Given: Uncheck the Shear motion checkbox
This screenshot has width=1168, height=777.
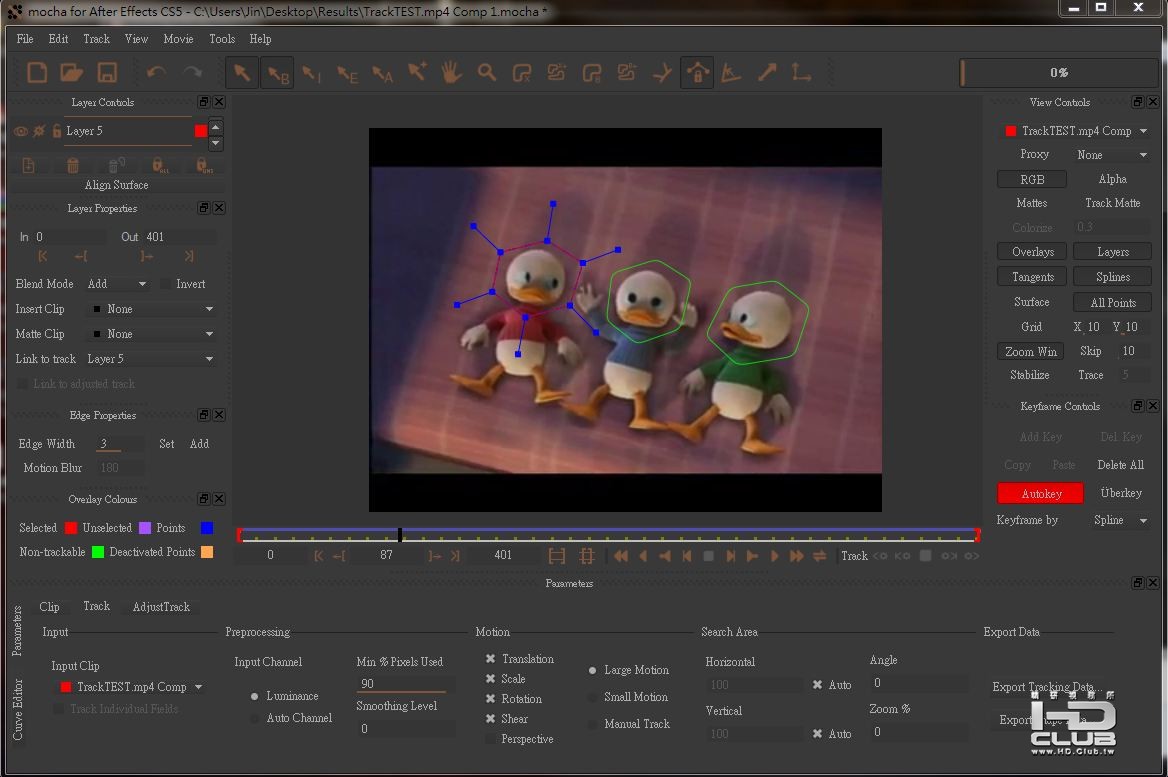Looking at the screenshot, I should pyautogui.click(x=490, y=719).
